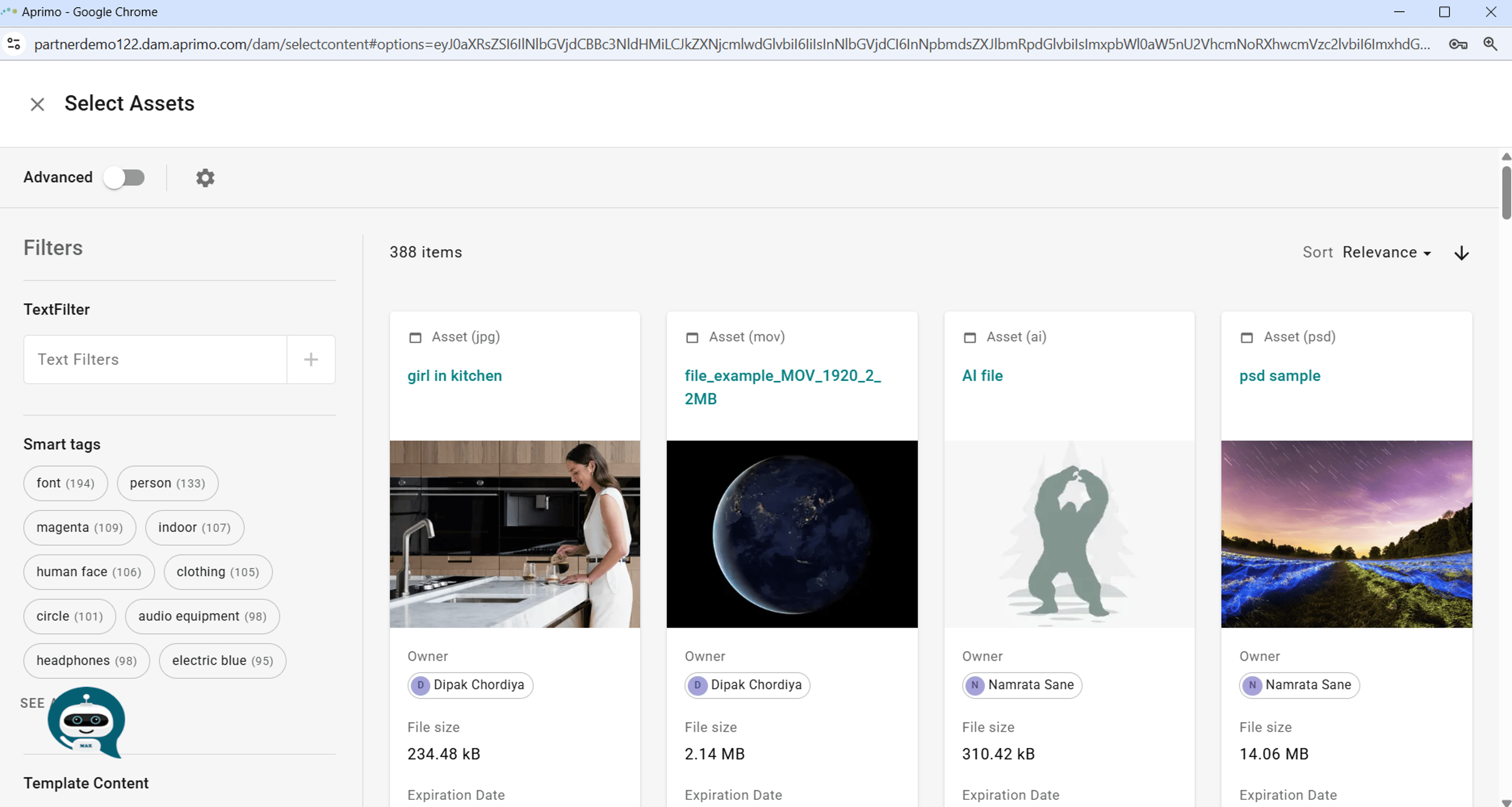Click the 234.48 kB file size value
This screenshot has height=807, width=1512.
[444, 753]
